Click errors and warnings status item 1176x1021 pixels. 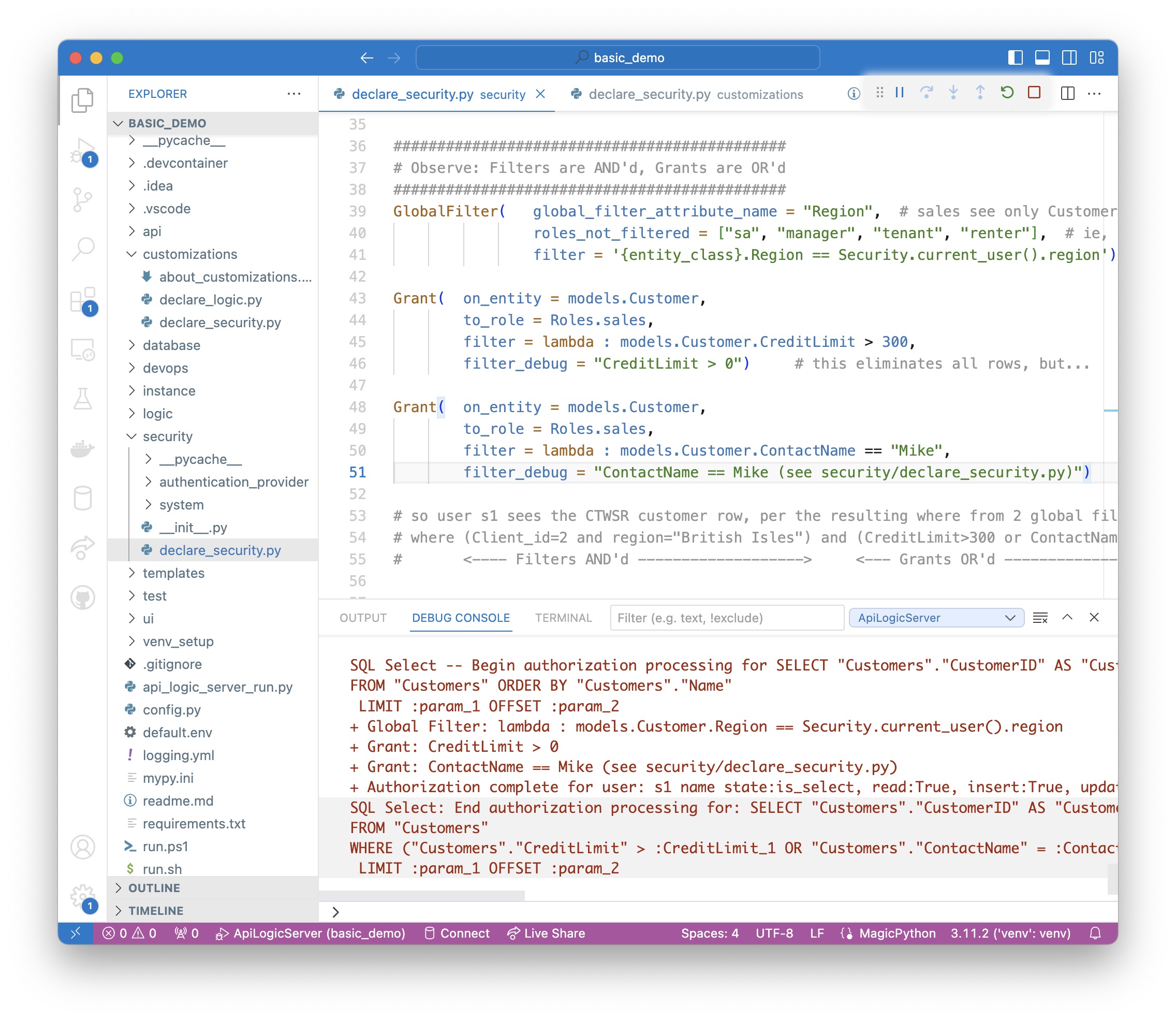point(129,934)
